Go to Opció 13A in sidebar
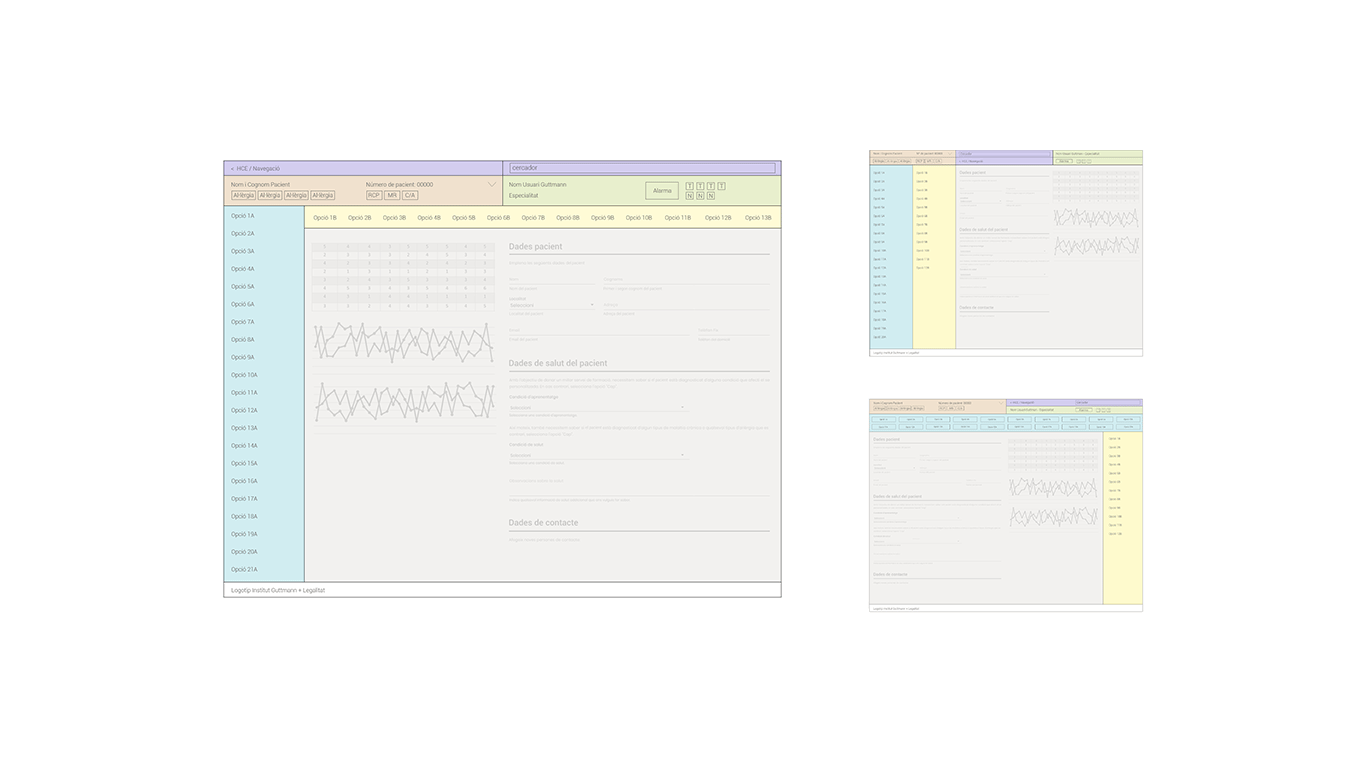Screen dimensions: 1351x760 coord(244,428)
